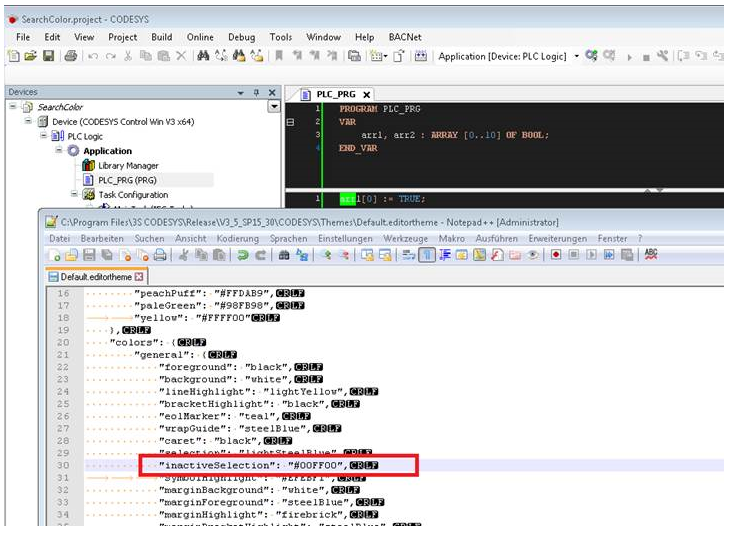
Task: Collapse the VAR block fold marker
Action: (x=290, y=121)
